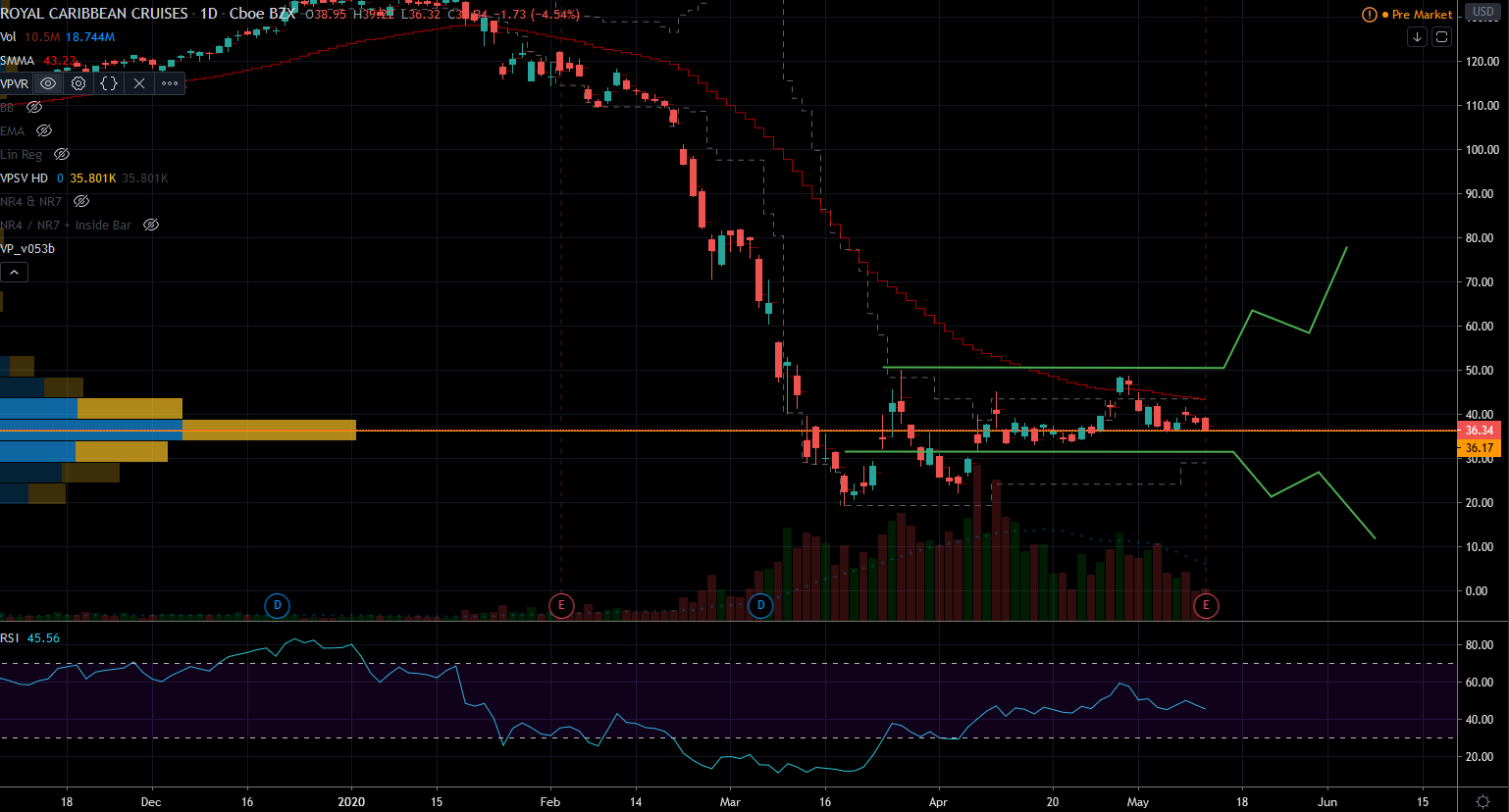Click the EMA indicator name

12,130
